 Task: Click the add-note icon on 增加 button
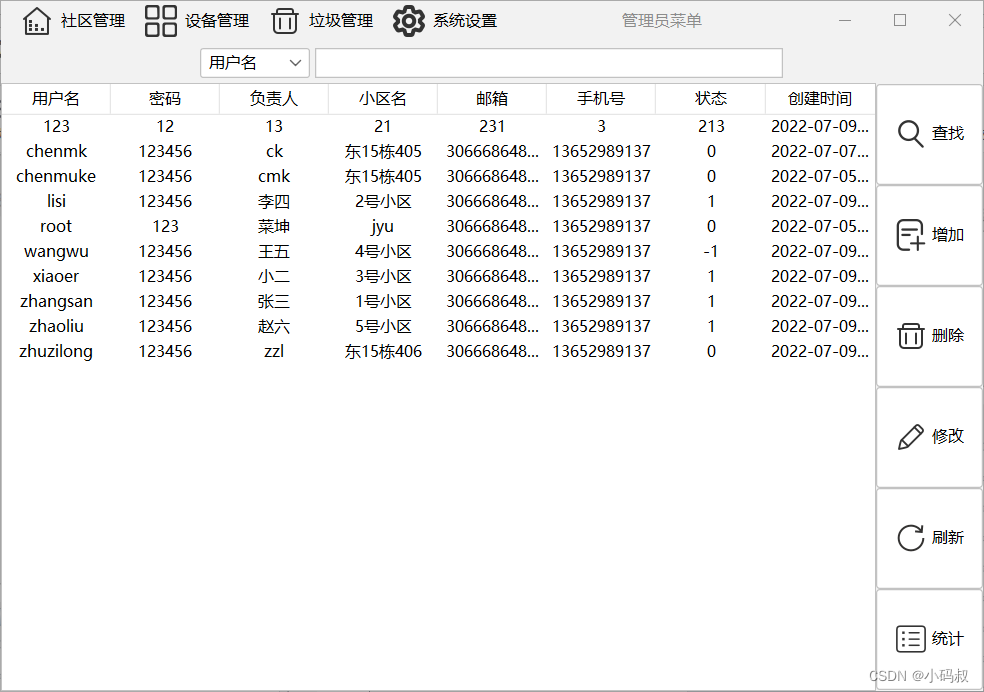[910, 235]
